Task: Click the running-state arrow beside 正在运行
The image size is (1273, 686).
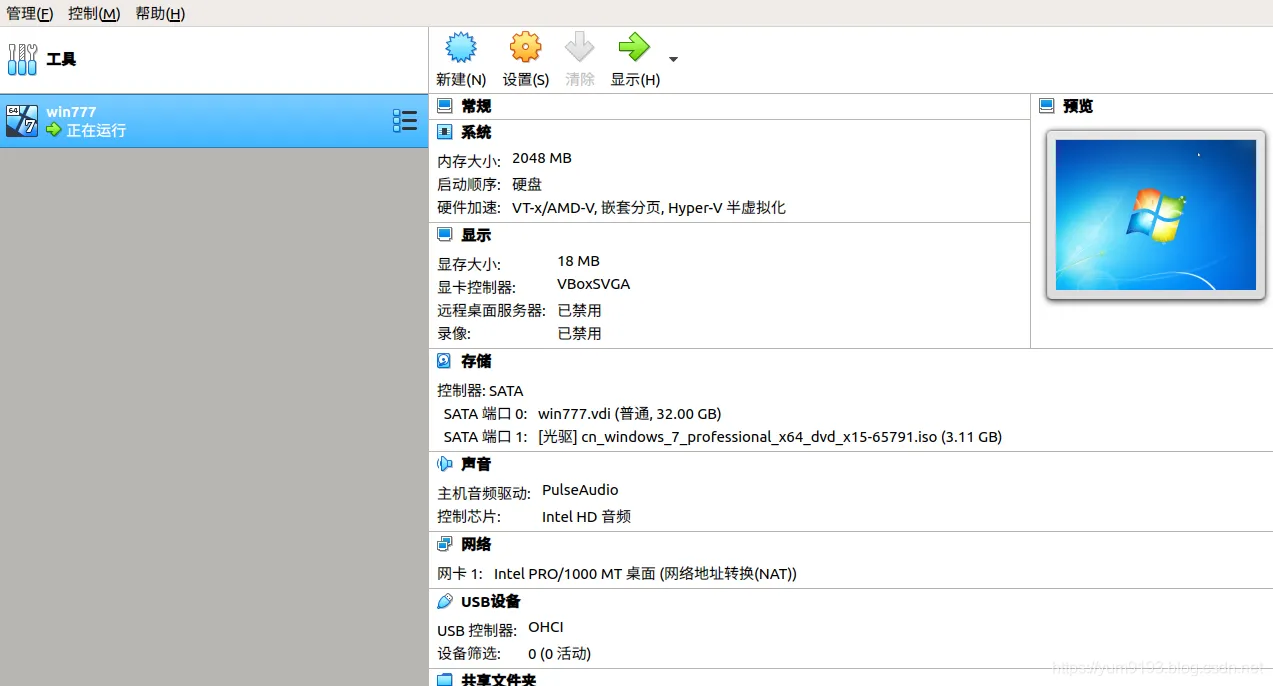Action: click(x=54, y=130)
